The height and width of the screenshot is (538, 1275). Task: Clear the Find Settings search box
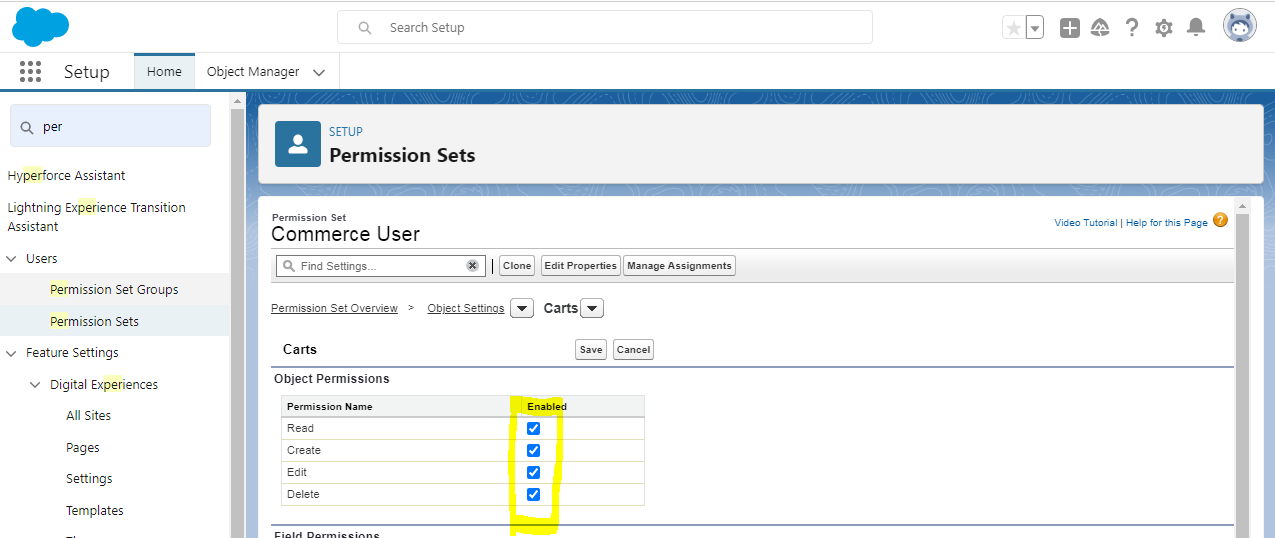pos(472,266)
